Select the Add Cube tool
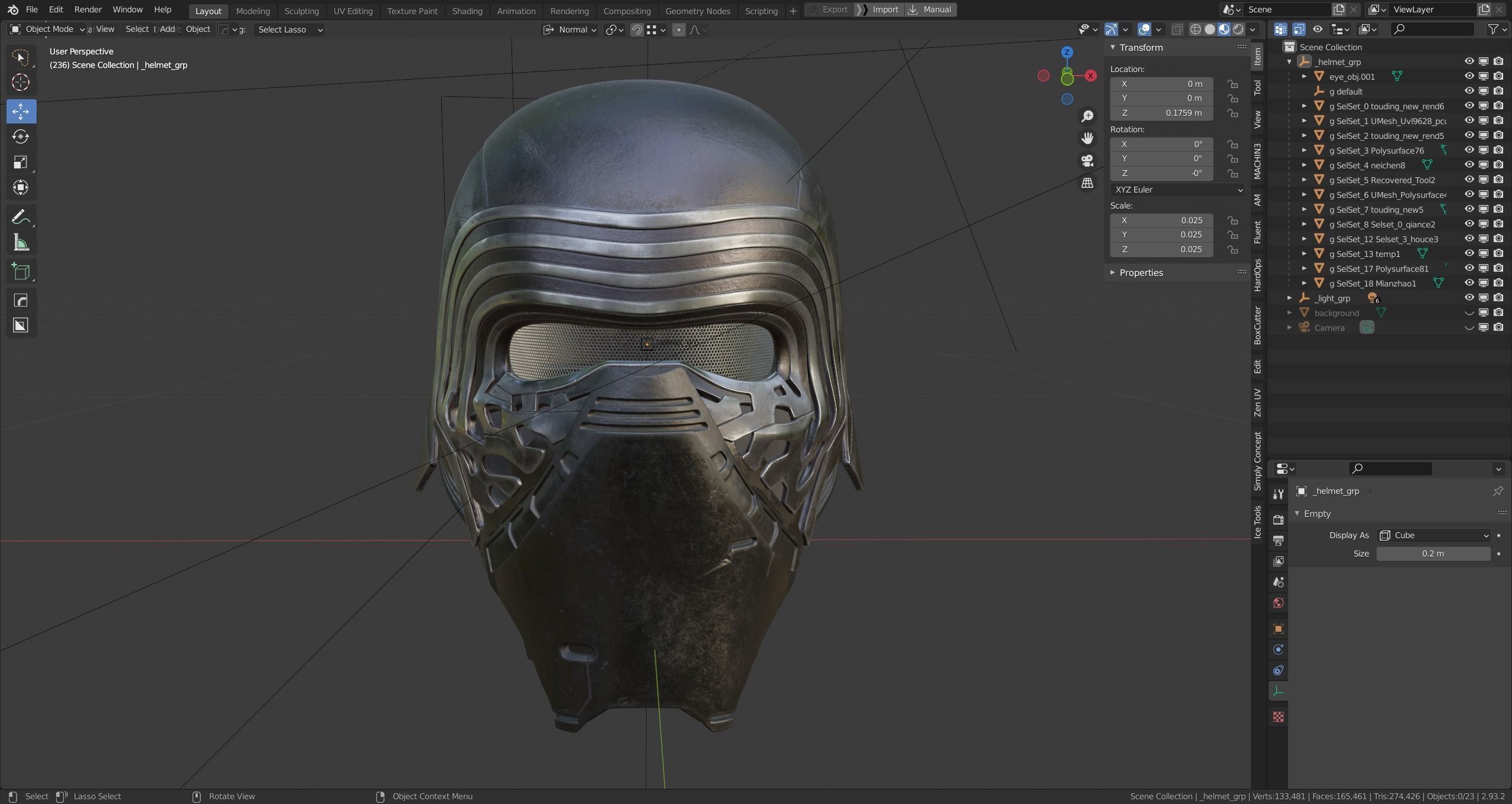Viewport: 1512px width, 804px height. click(21, 272)
